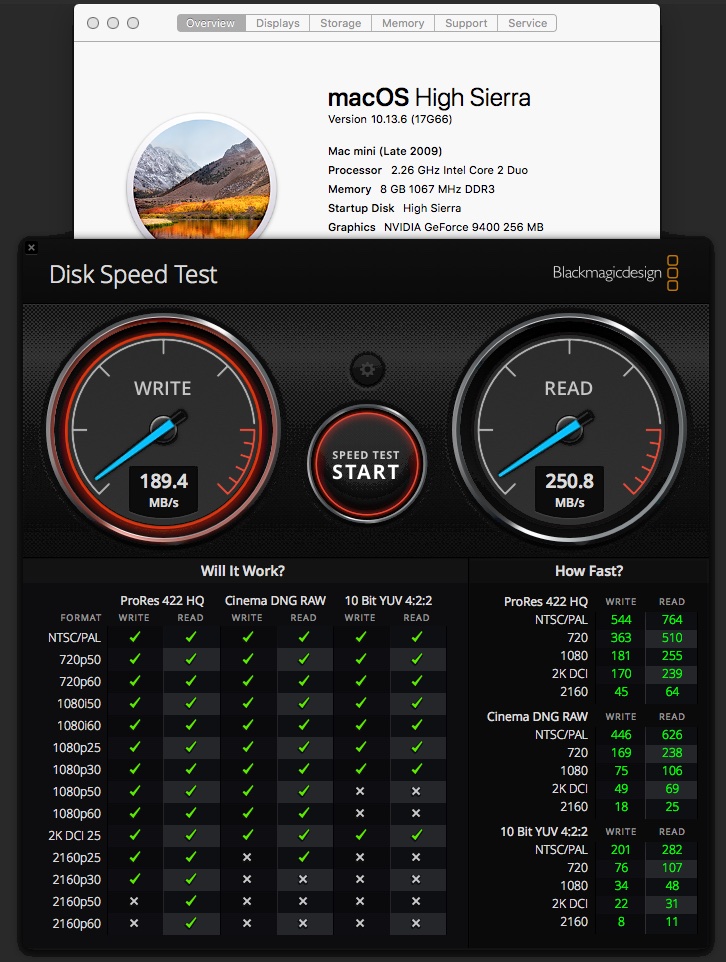726x962 pixels.
Task: Open the Support tab
Action: click(x=466, y=23)
